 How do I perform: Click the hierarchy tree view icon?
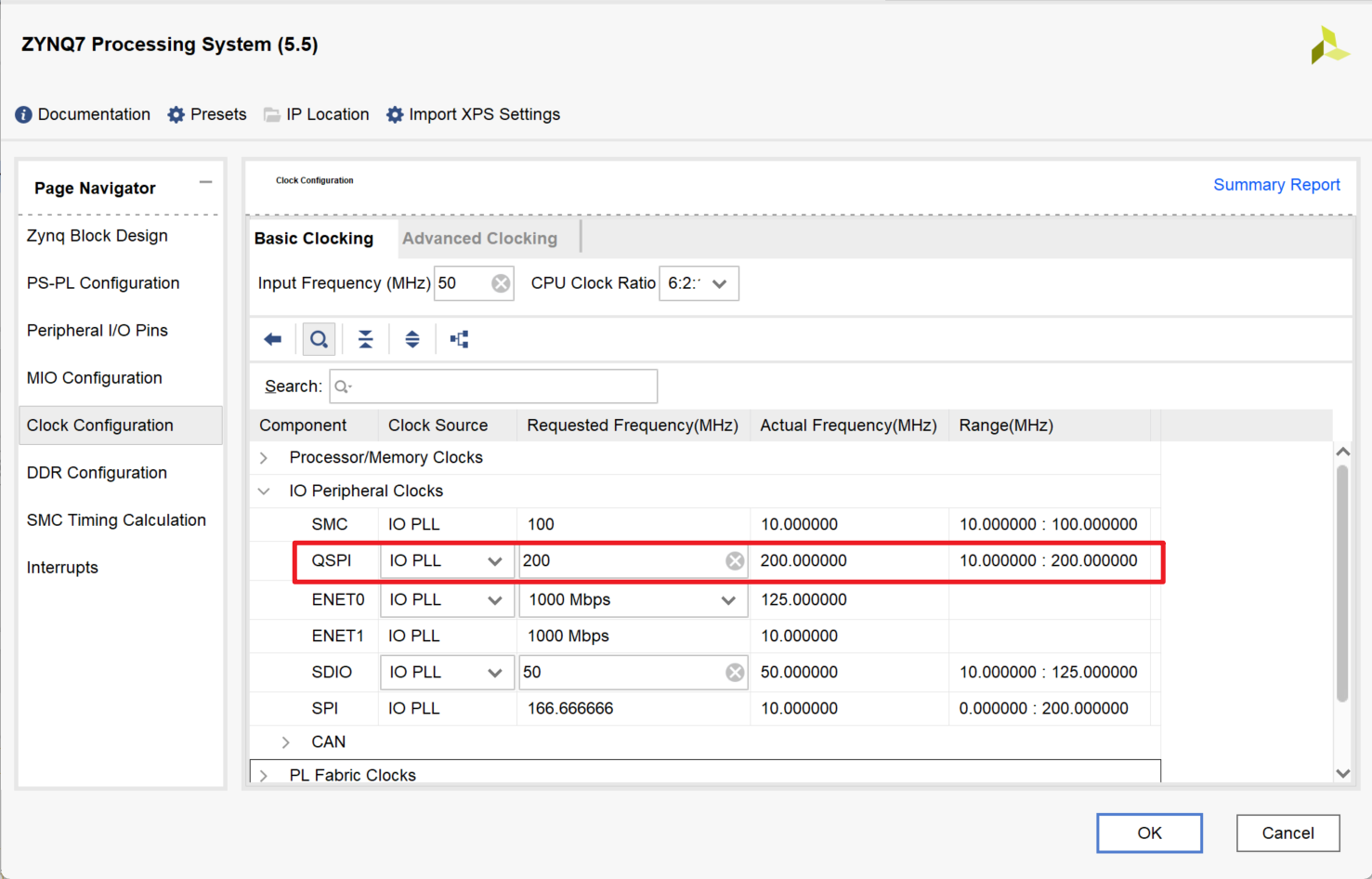pyautogui.click(x=459, y=339)
